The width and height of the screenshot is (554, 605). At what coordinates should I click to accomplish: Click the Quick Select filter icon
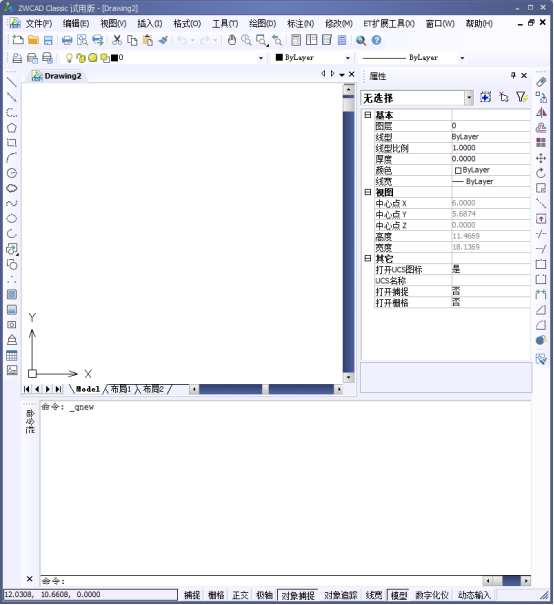[522, 97]
